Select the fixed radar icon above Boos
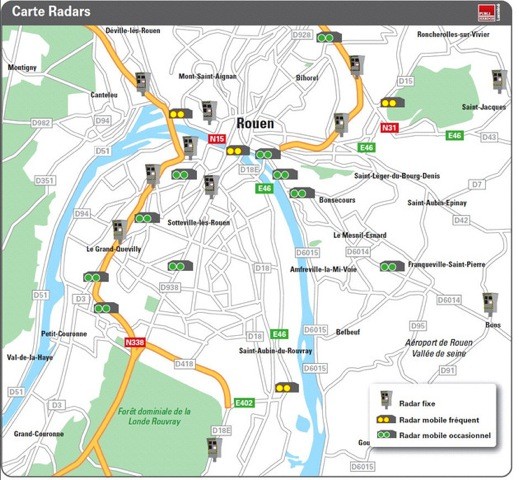The image size is (519, 480). point(490,304)
